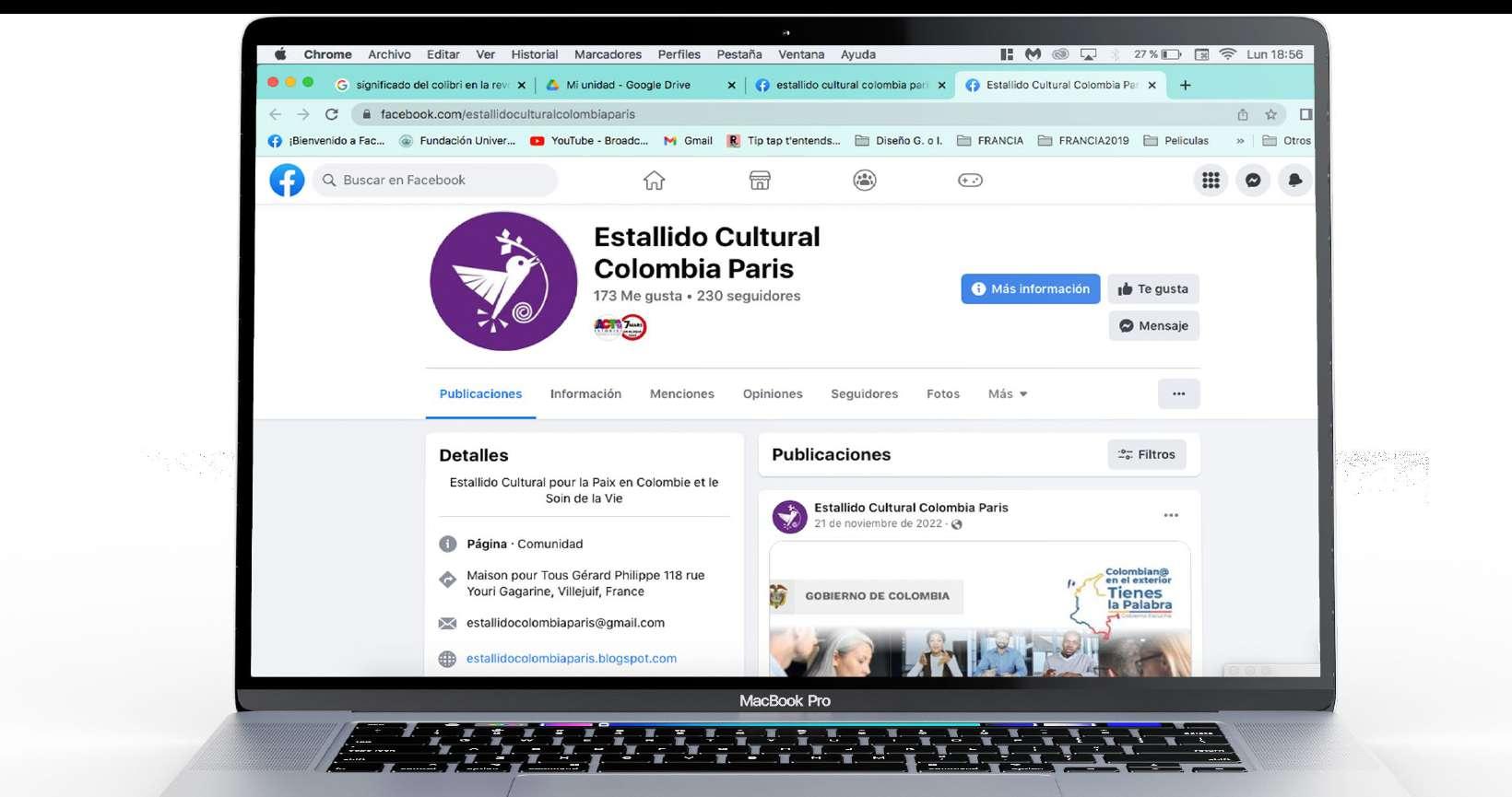Bookmark this page with the star icon
The height and width of the screenshot is (797, 1512).
click(1271, 114)
